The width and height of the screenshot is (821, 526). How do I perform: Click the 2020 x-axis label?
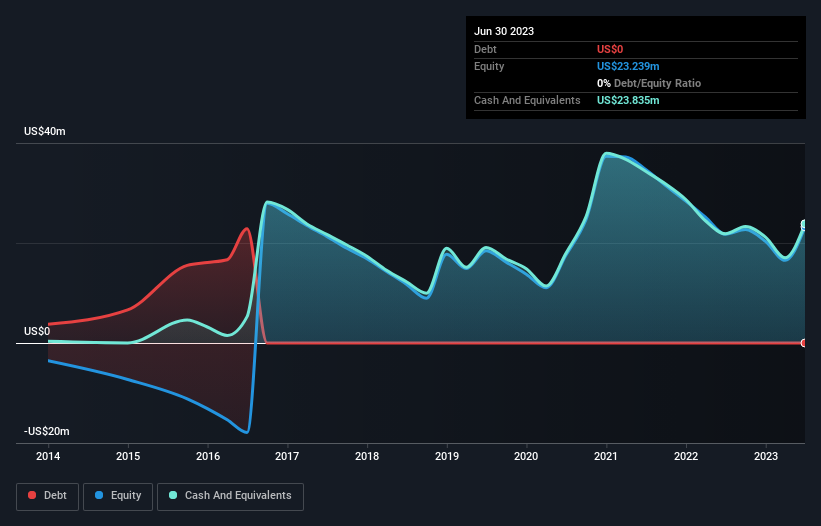tap(526, 456)
